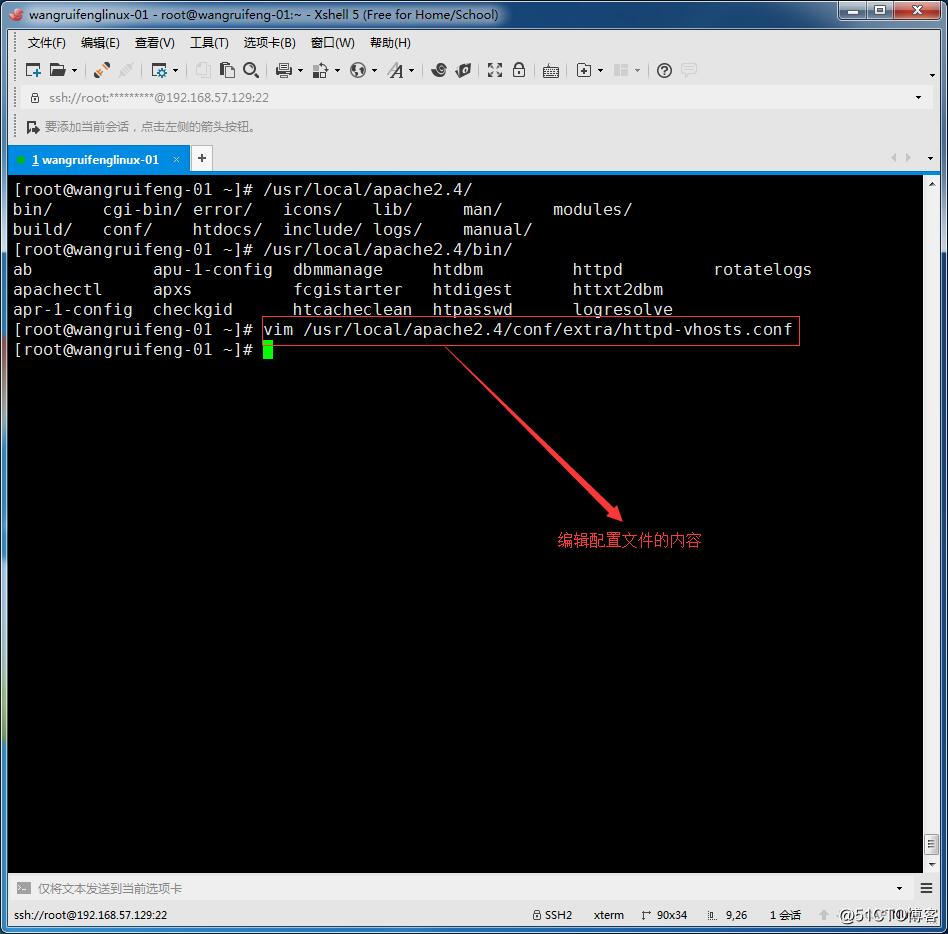Click the Open session folder icon

(57, 70)
